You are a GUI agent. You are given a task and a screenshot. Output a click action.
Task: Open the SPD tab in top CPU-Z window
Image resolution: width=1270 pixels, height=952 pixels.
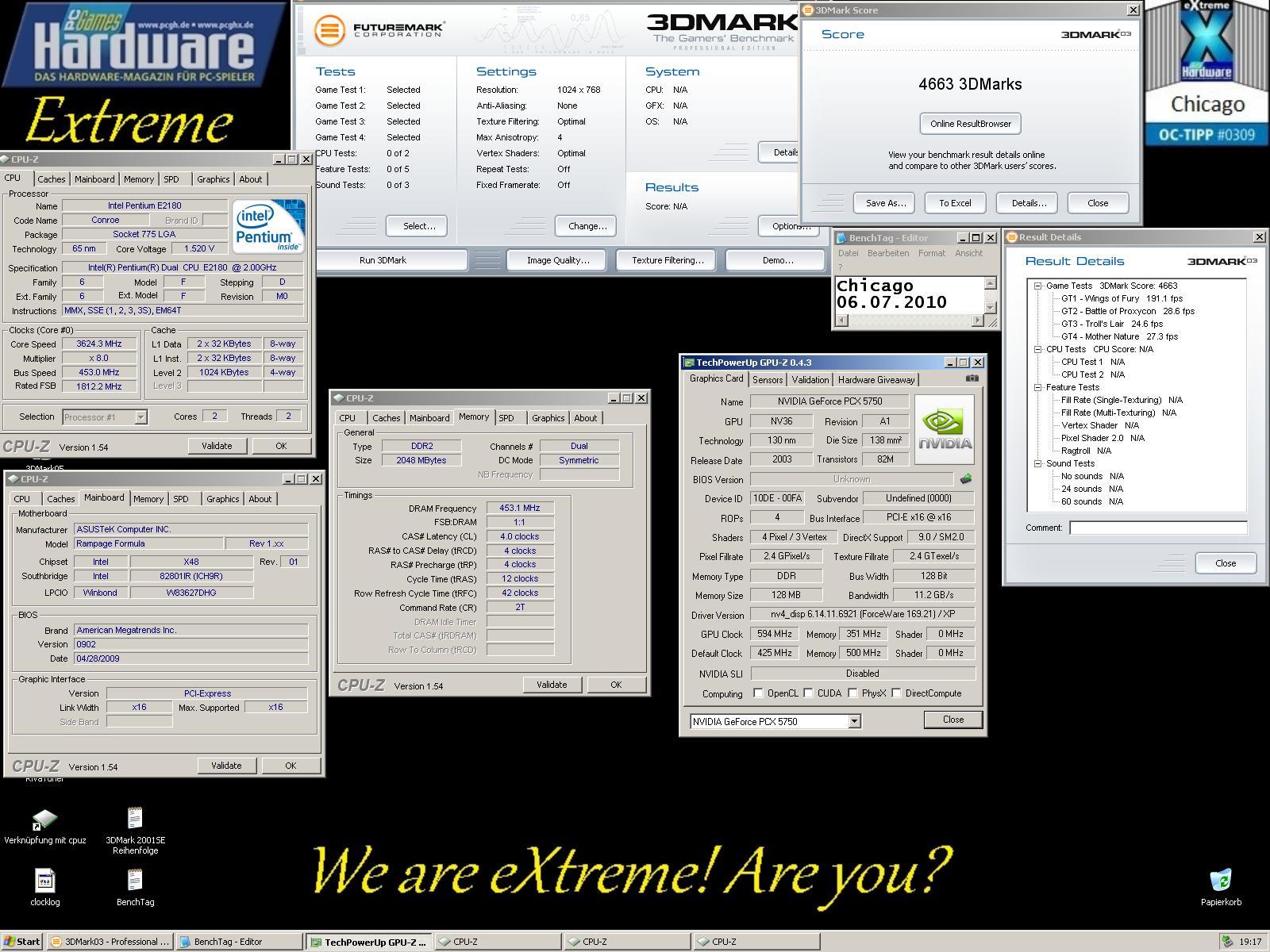(171, 179)
